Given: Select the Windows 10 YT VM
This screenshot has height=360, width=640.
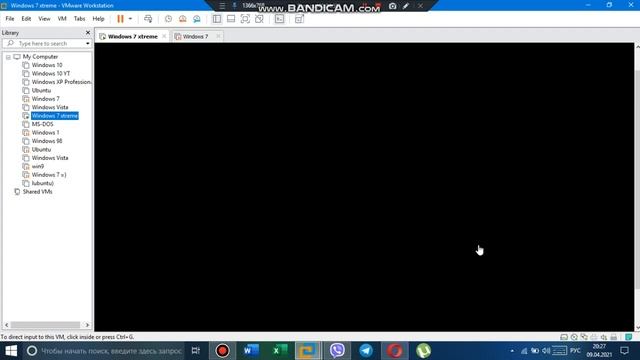Looking at the screenshot, I should 51,73.
